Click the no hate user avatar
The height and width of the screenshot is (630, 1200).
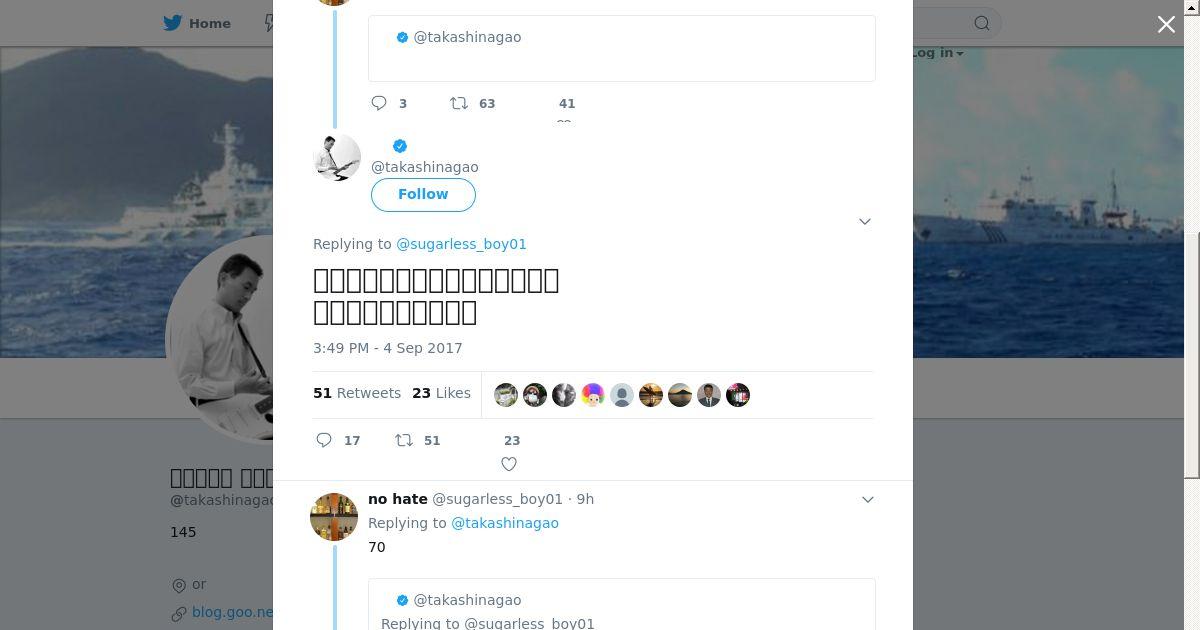pyautogui.click(x=334, y=516)
